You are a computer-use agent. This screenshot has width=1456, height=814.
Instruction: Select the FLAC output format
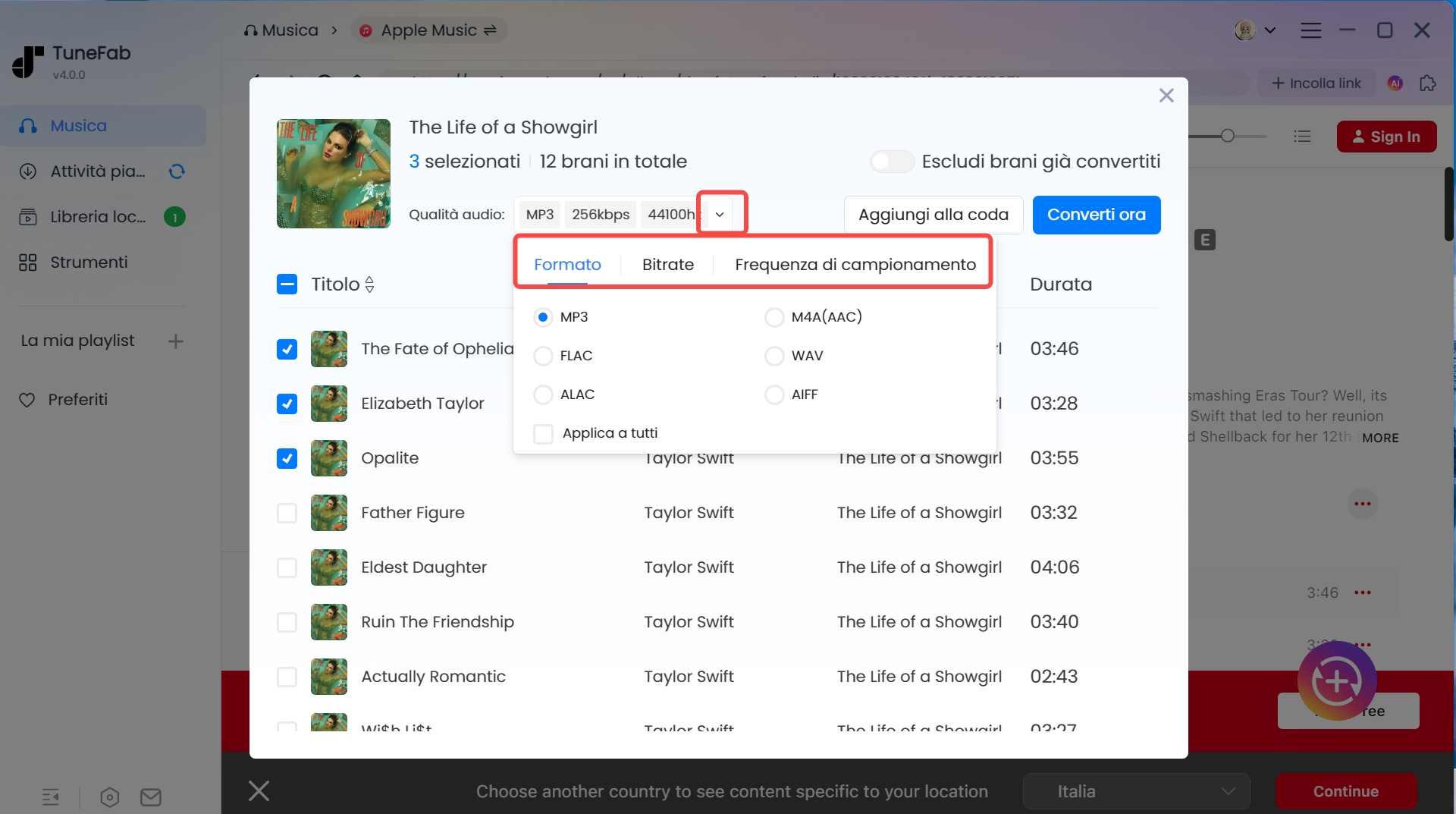click(543, 356)
